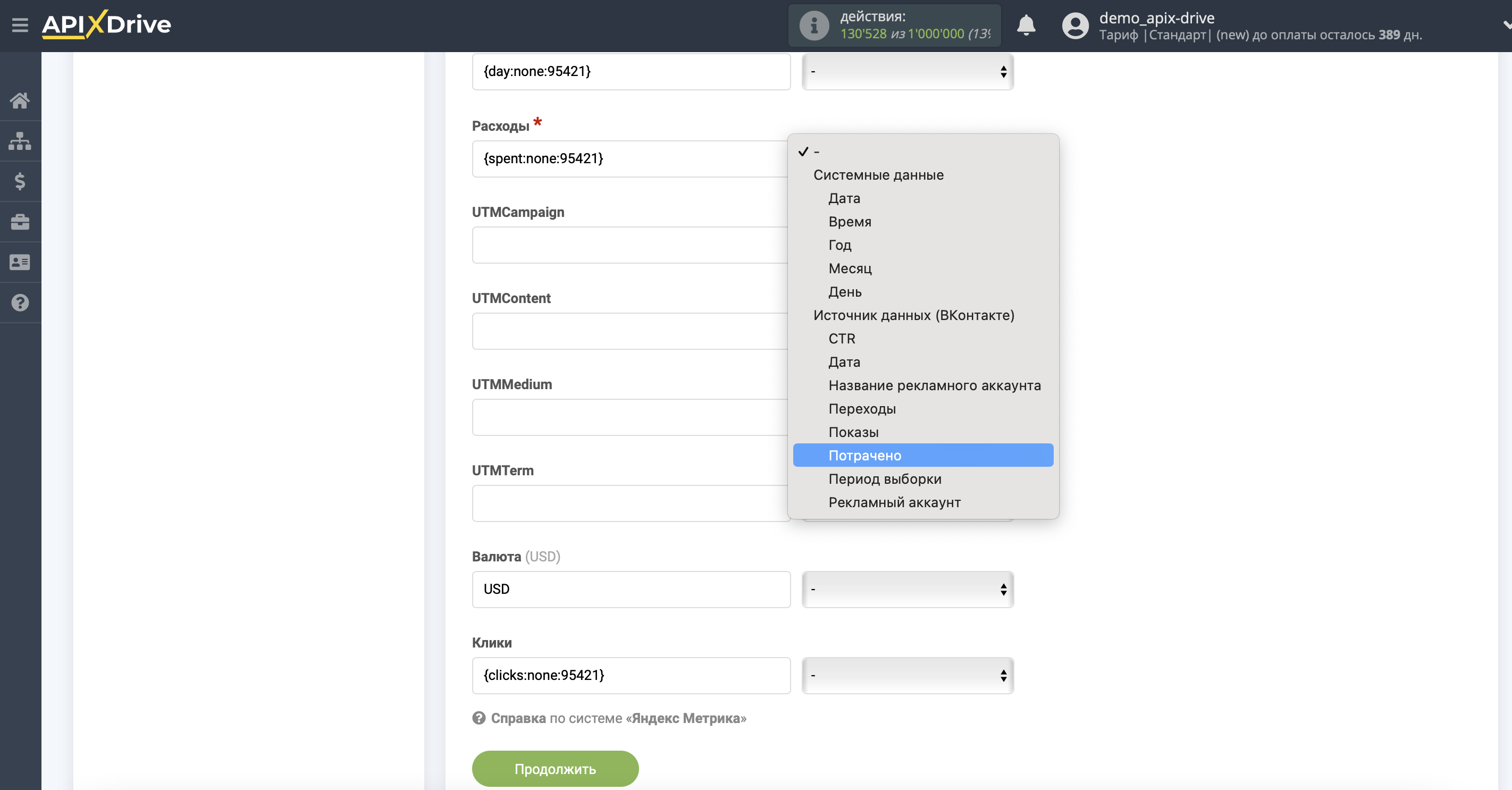This screenshot has width=1512, height=790.
Task: Open dropdown next to Валюта USD field
Action: click(908, 589)
